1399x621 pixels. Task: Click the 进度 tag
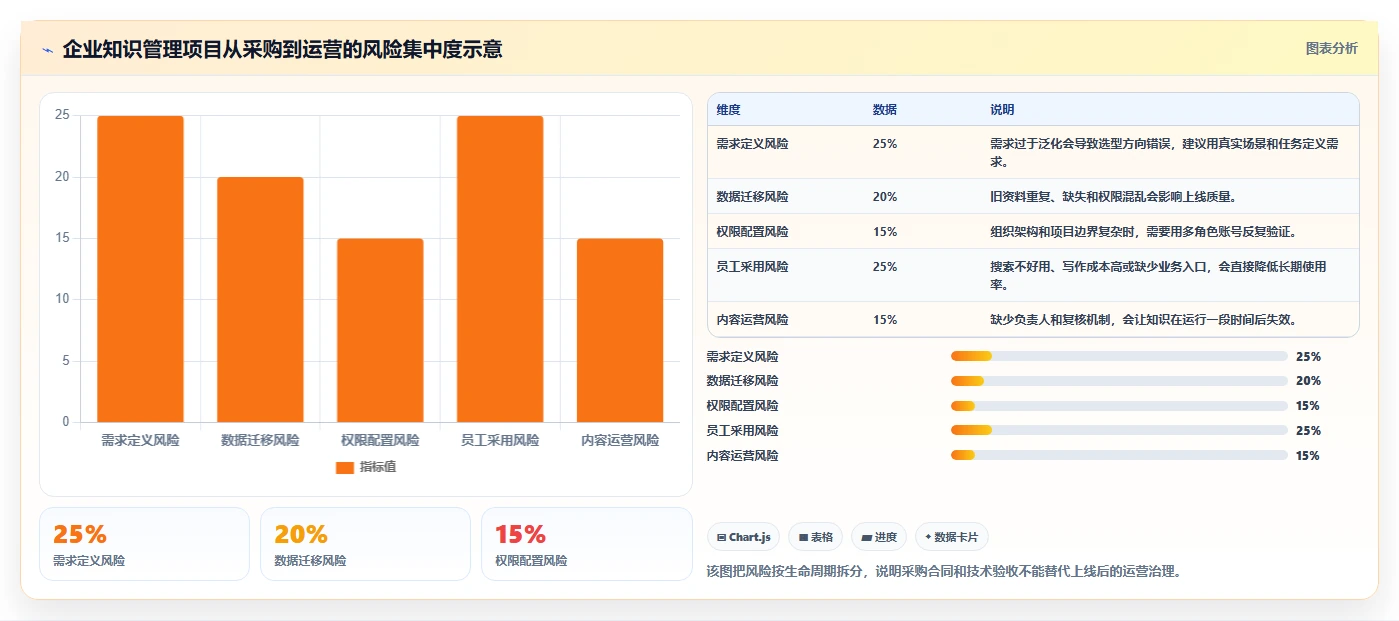879,537
